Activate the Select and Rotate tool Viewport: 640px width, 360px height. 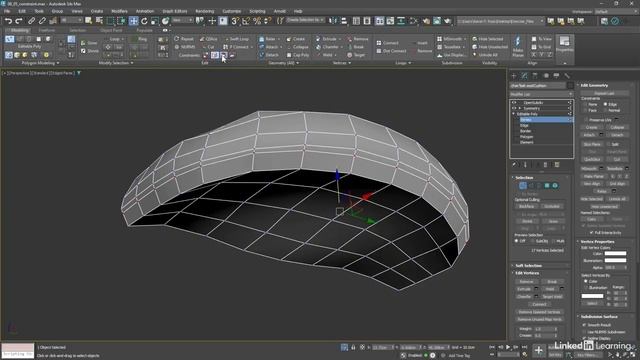(144, 21)
